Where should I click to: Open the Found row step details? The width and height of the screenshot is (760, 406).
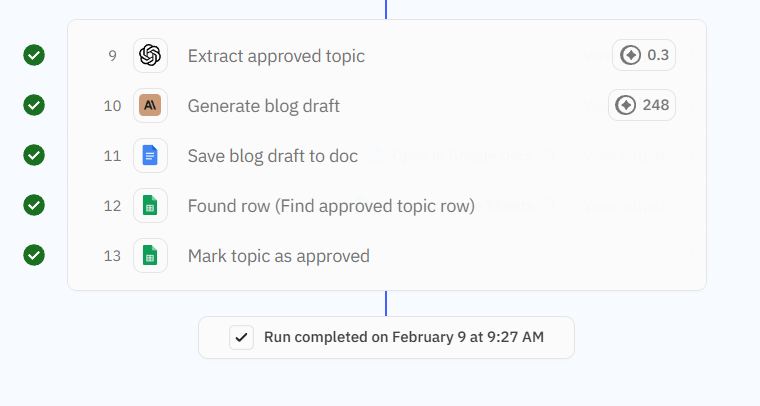click(x=331, y=206)
